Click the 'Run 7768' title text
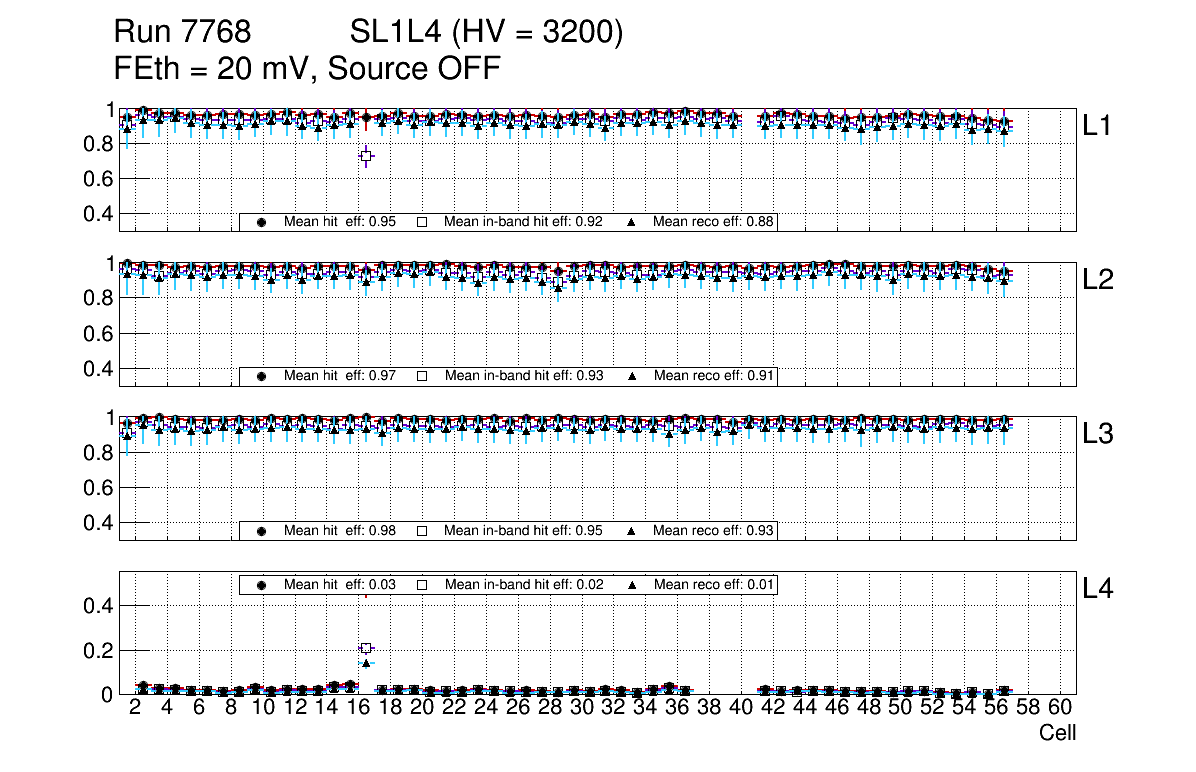This screenshot has width=1196, height=772. [182, 33]
